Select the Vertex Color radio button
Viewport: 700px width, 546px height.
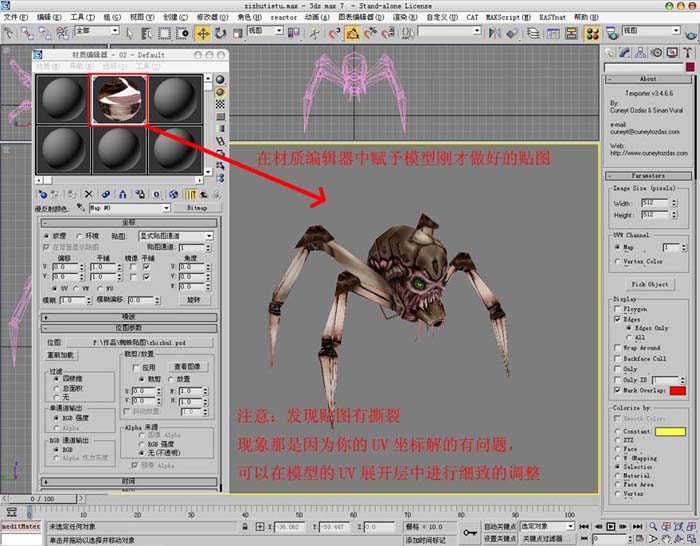[x=617, y=262]
